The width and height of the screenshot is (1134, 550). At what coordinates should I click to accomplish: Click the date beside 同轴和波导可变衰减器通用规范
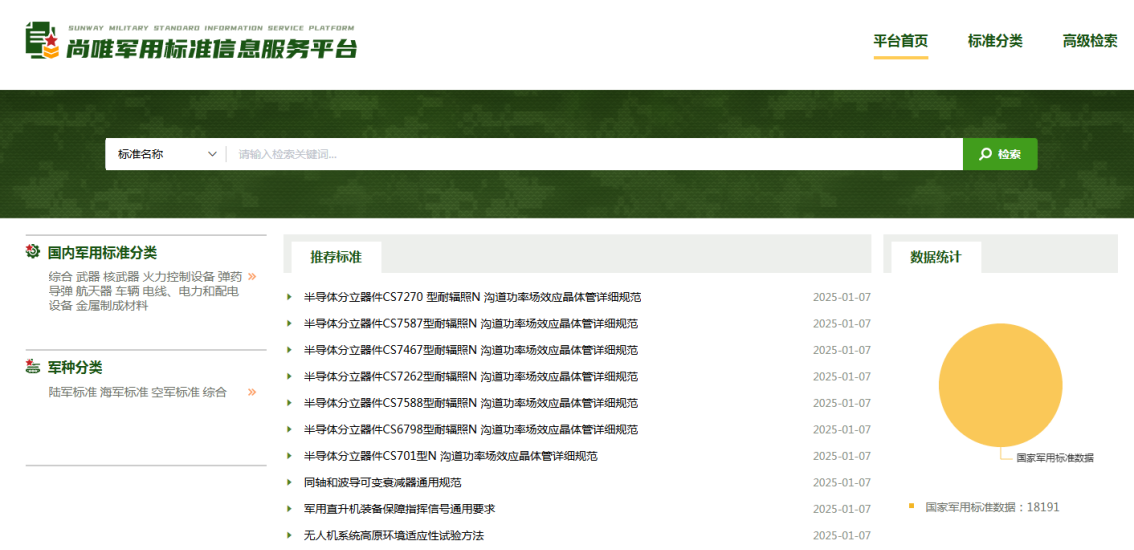pos(842,483)
